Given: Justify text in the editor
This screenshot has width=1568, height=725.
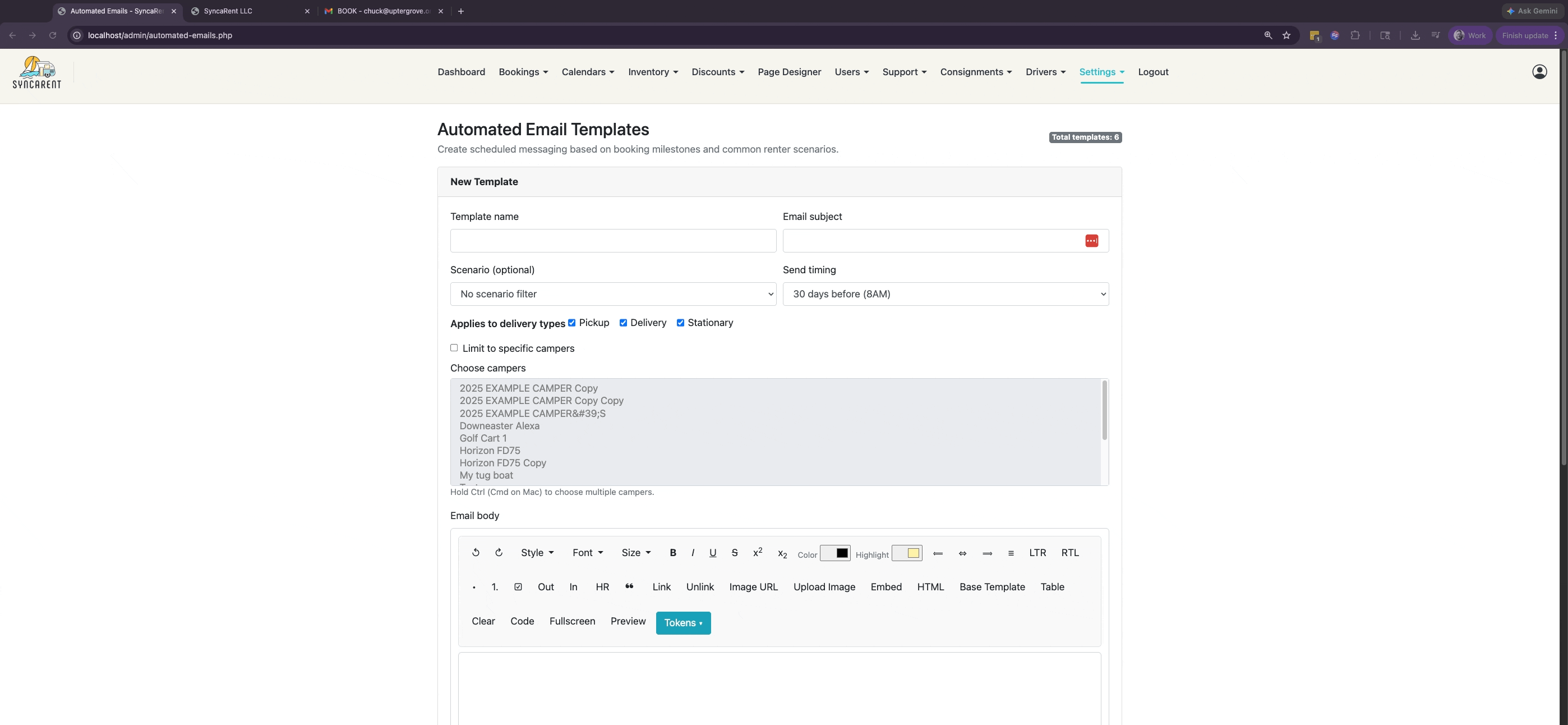Looking at the screenshot, I should click(x=1011, y=553).
